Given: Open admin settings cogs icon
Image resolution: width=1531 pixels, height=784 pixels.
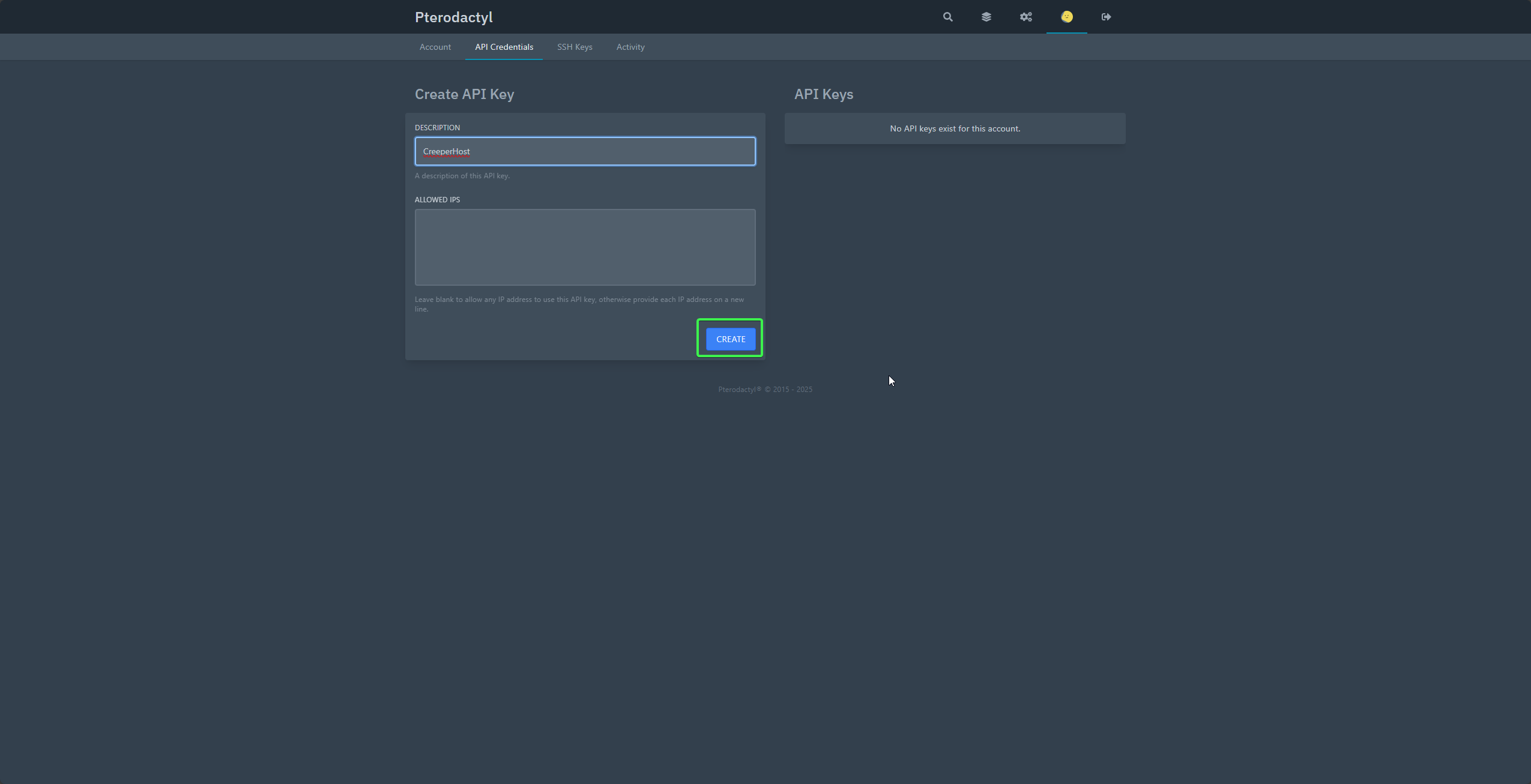Looking at the screenshot, I should click(x=1026, y=17).
